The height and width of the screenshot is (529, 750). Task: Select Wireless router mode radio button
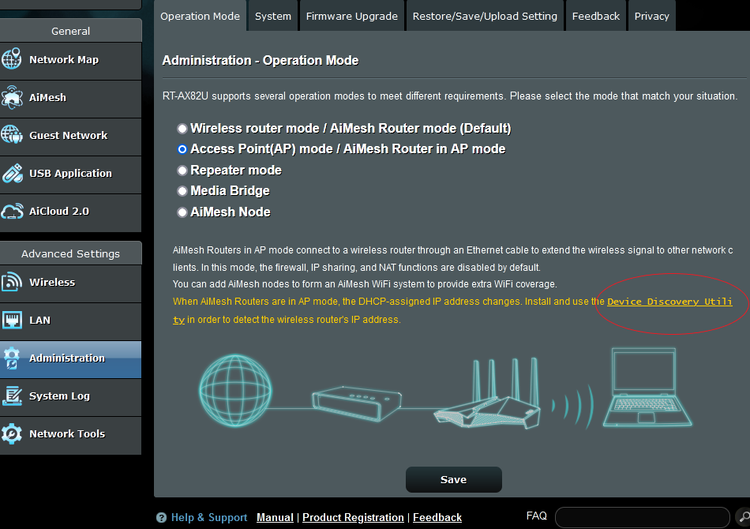[182, 128]
